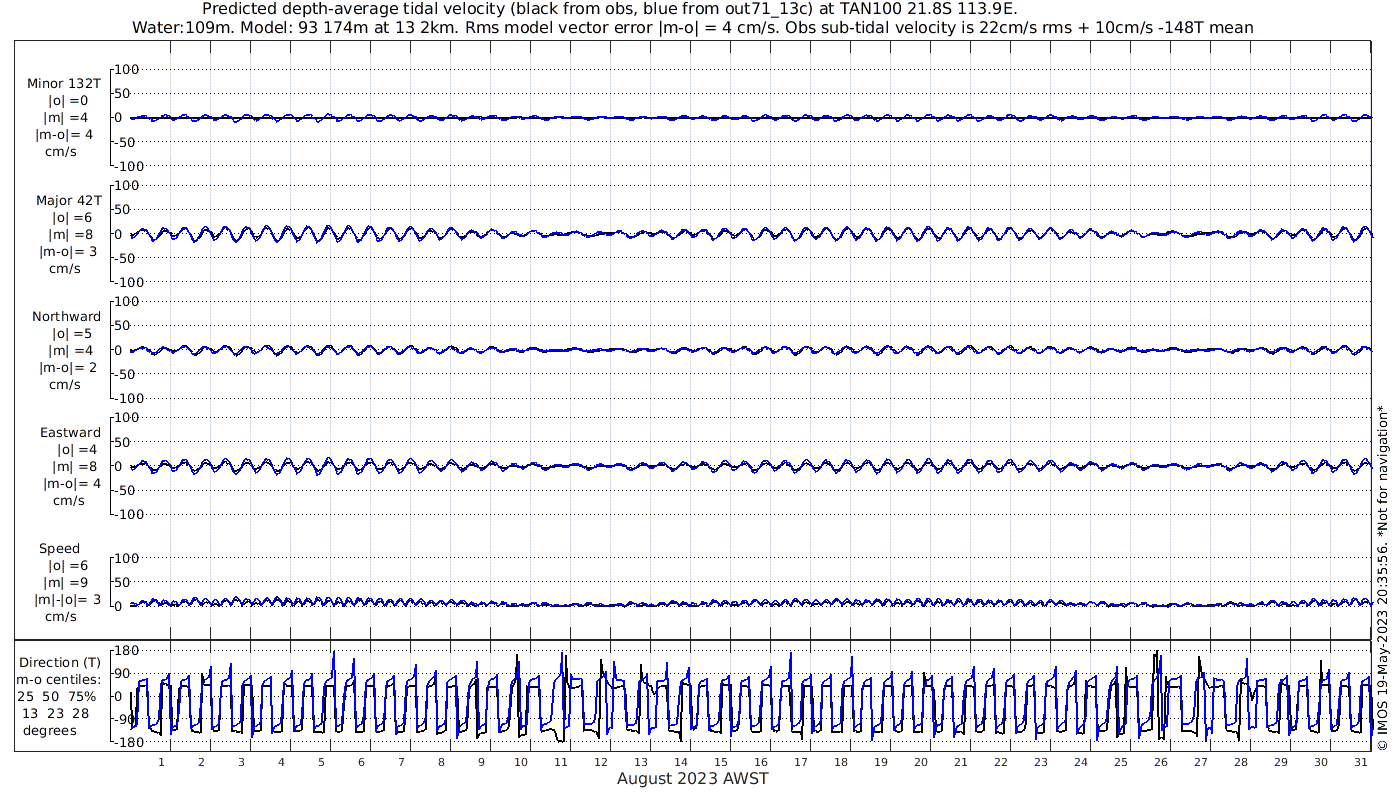Click '|m|-|o|= 3' under Speed
This screenshot has width=1400, height=800.
click(x=68, y=599)
